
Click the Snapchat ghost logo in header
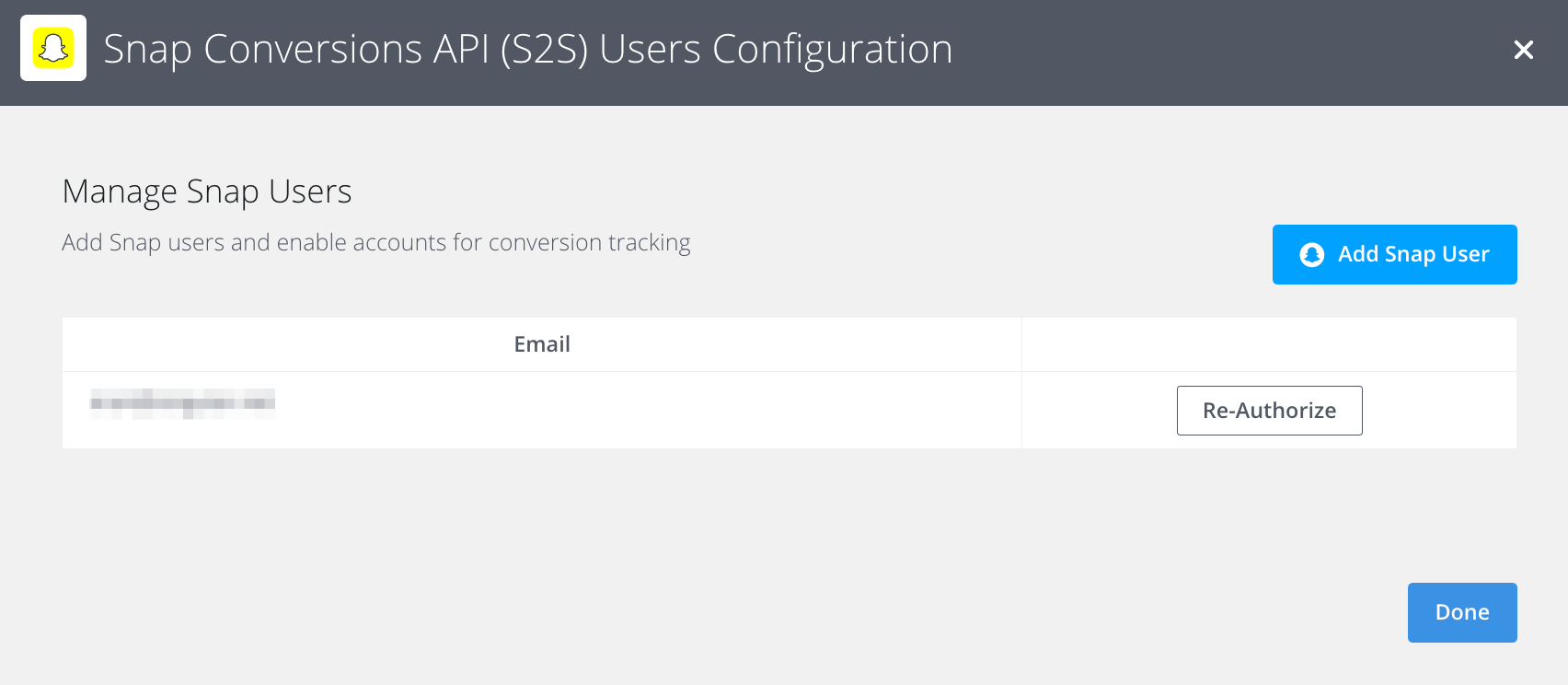[x=53, y=48]
